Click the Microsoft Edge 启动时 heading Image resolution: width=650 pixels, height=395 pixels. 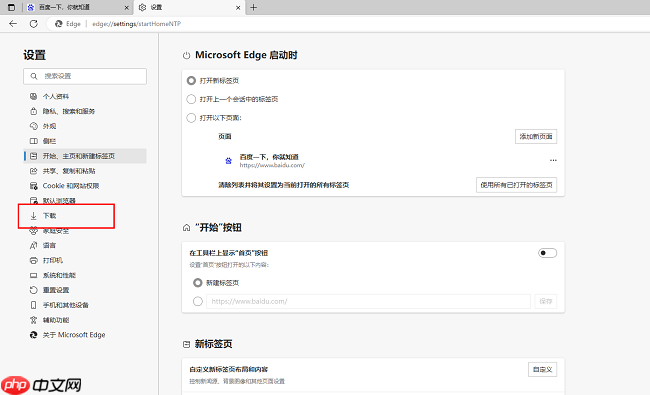[246, 55]
